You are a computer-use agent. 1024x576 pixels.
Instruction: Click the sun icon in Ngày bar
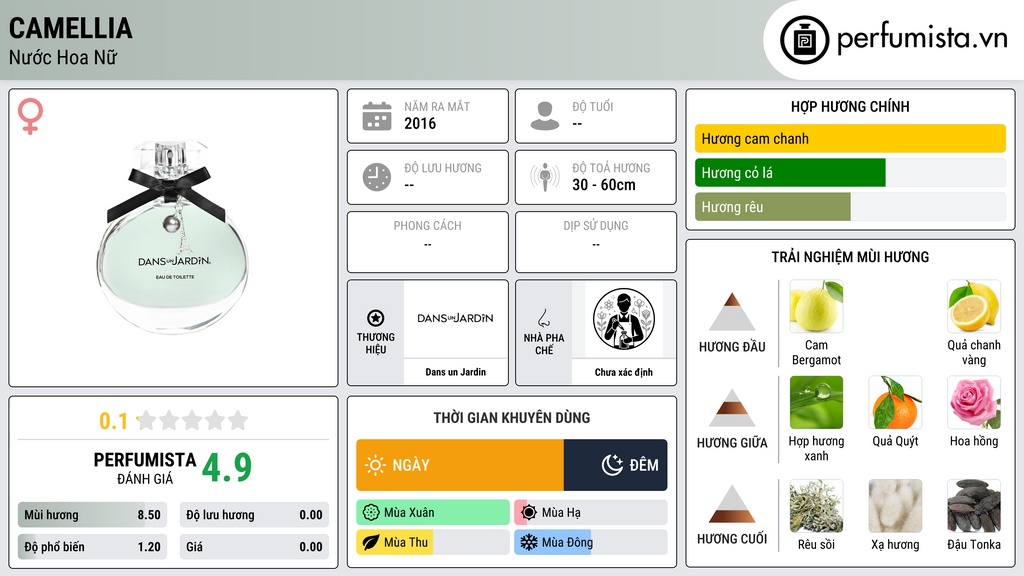[x=376, y=465]
